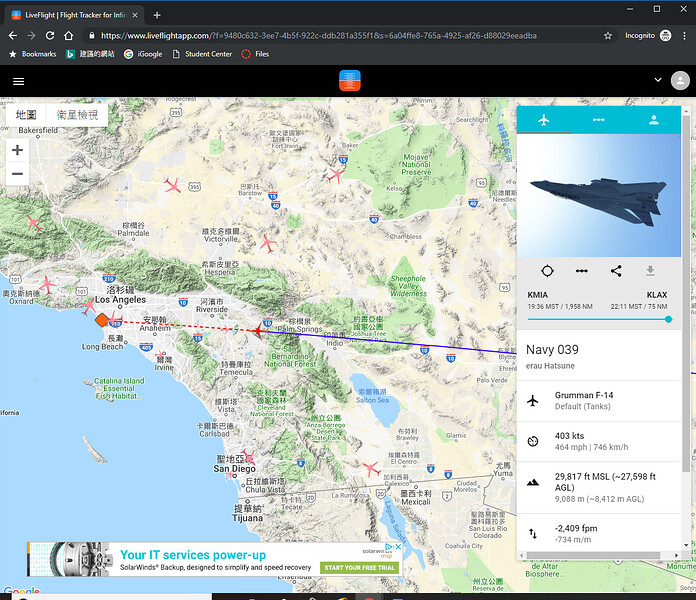The height and width of the screenshot is (600, 696).
Task: Click scroll-down arrow of flight panel
Action: pyautogui.click(x=686, y=545)
